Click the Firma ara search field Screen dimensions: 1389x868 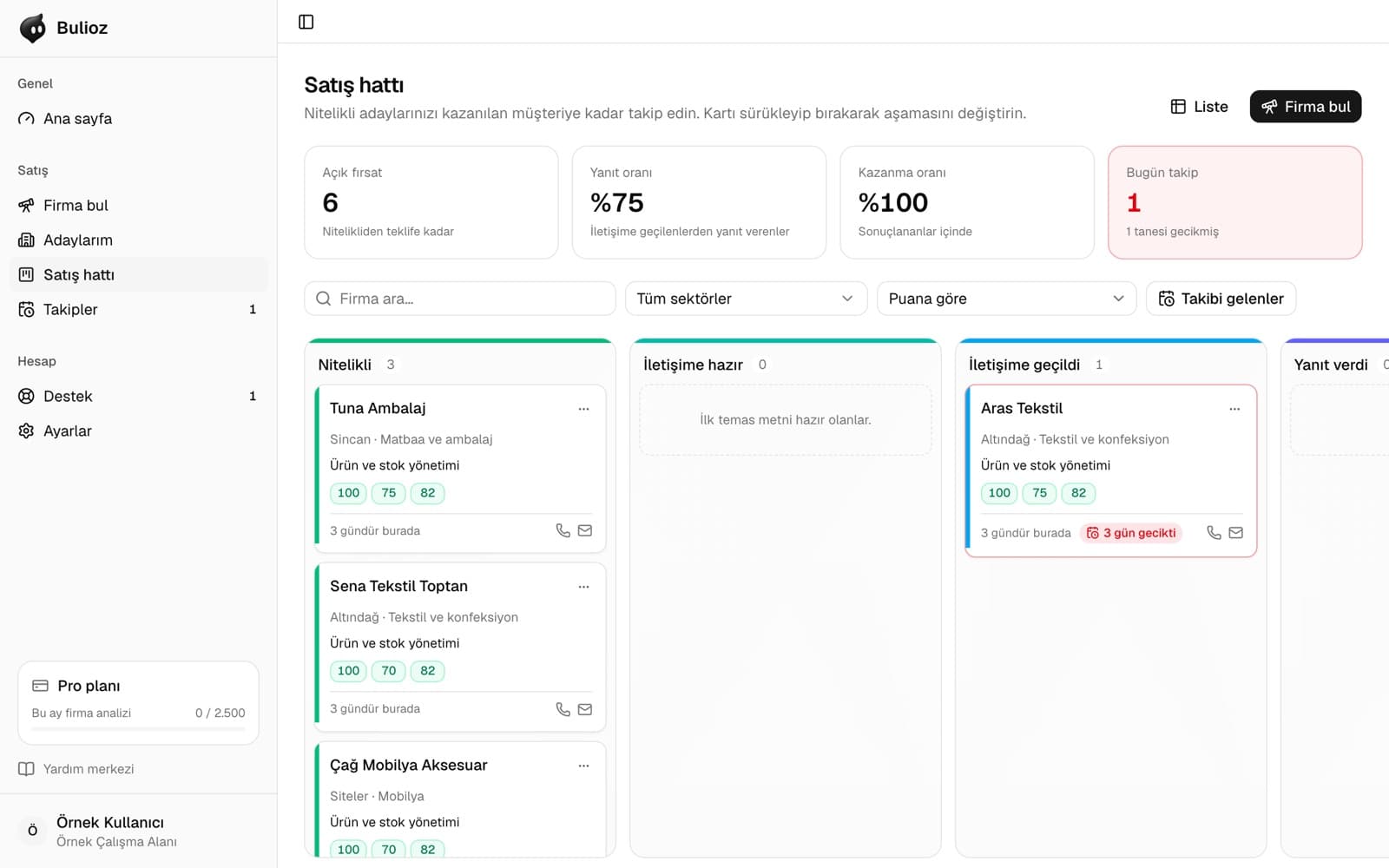460,299
